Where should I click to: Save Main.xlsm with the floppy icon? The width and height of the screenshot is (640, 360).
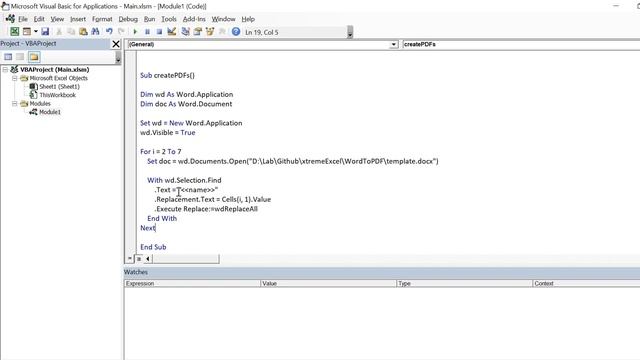[x=45, y=31]
